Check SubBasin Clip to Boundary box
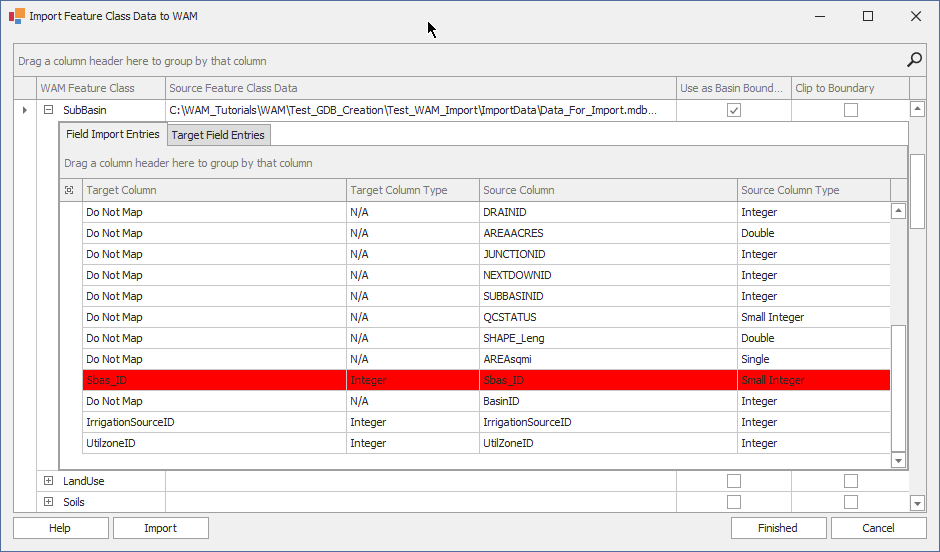The width and height of the screenshot is (940, 552). [851, 110]
